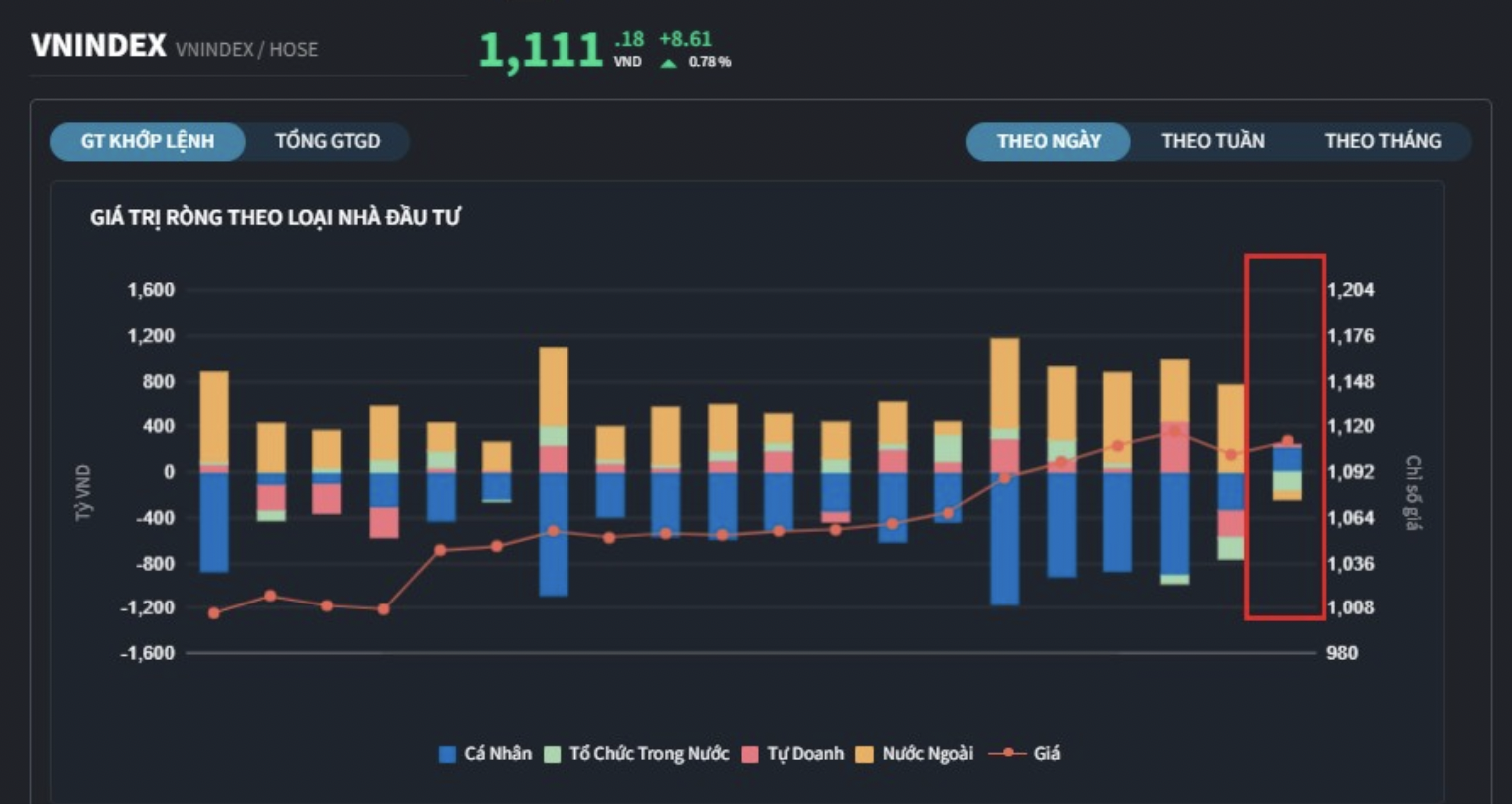Hide the Nước Ngoài series via its label

click(x=928, y=754)
